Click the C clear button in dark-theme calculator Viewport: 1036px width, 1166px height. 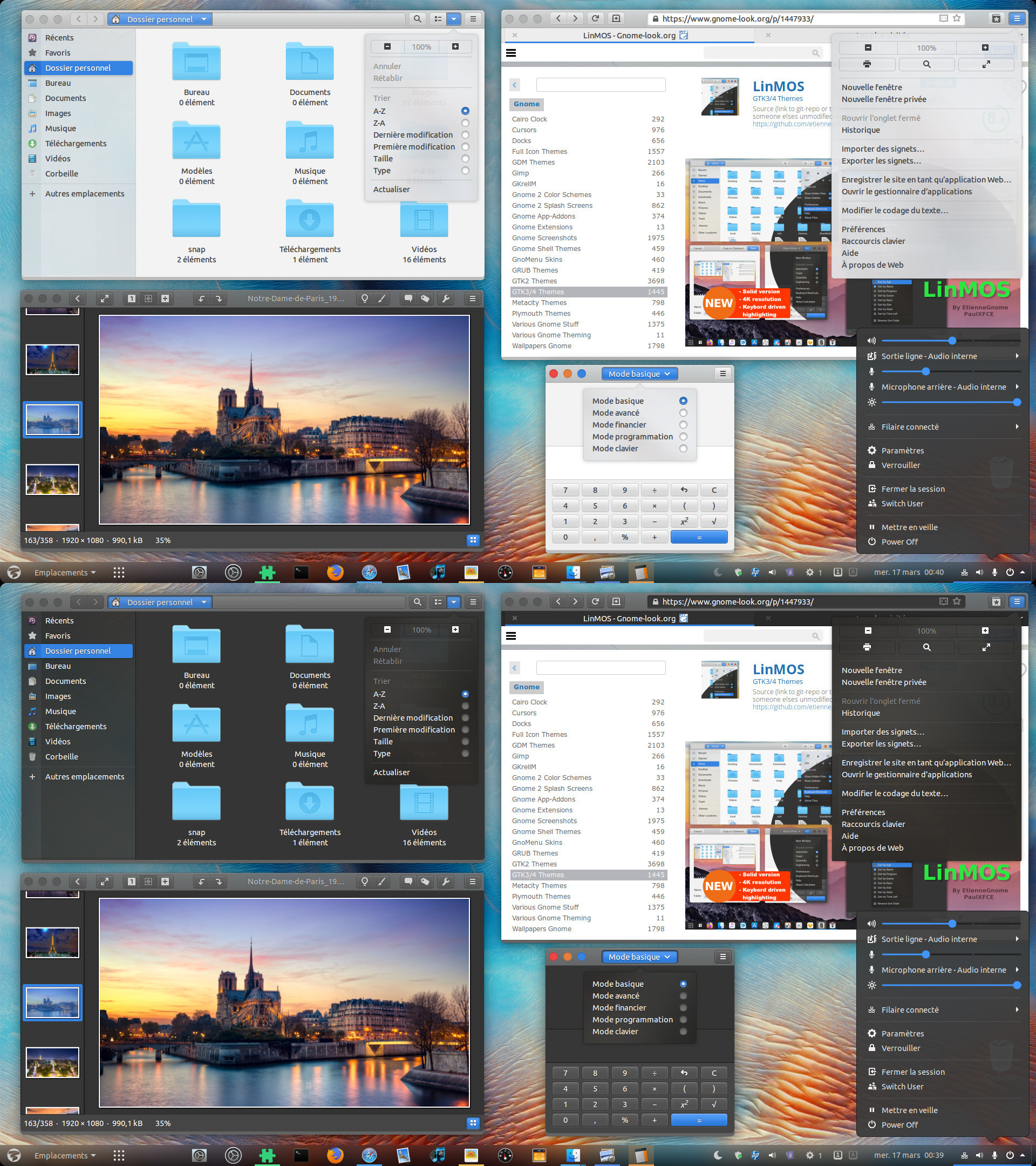point(714,1073)
